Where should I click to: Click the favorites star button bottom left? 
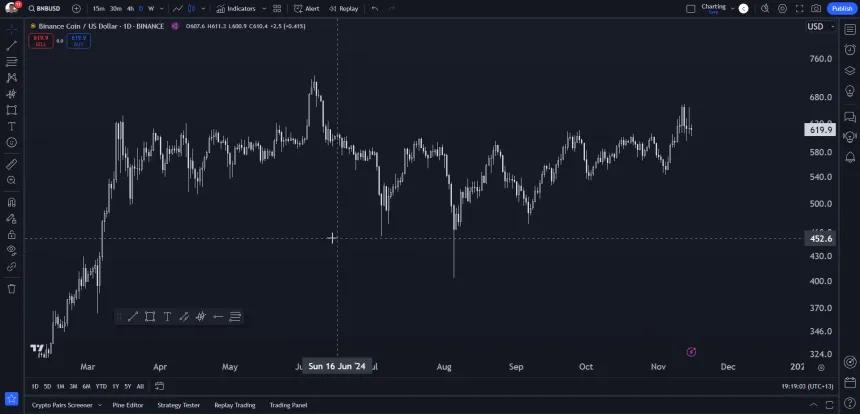click(12, 399)
